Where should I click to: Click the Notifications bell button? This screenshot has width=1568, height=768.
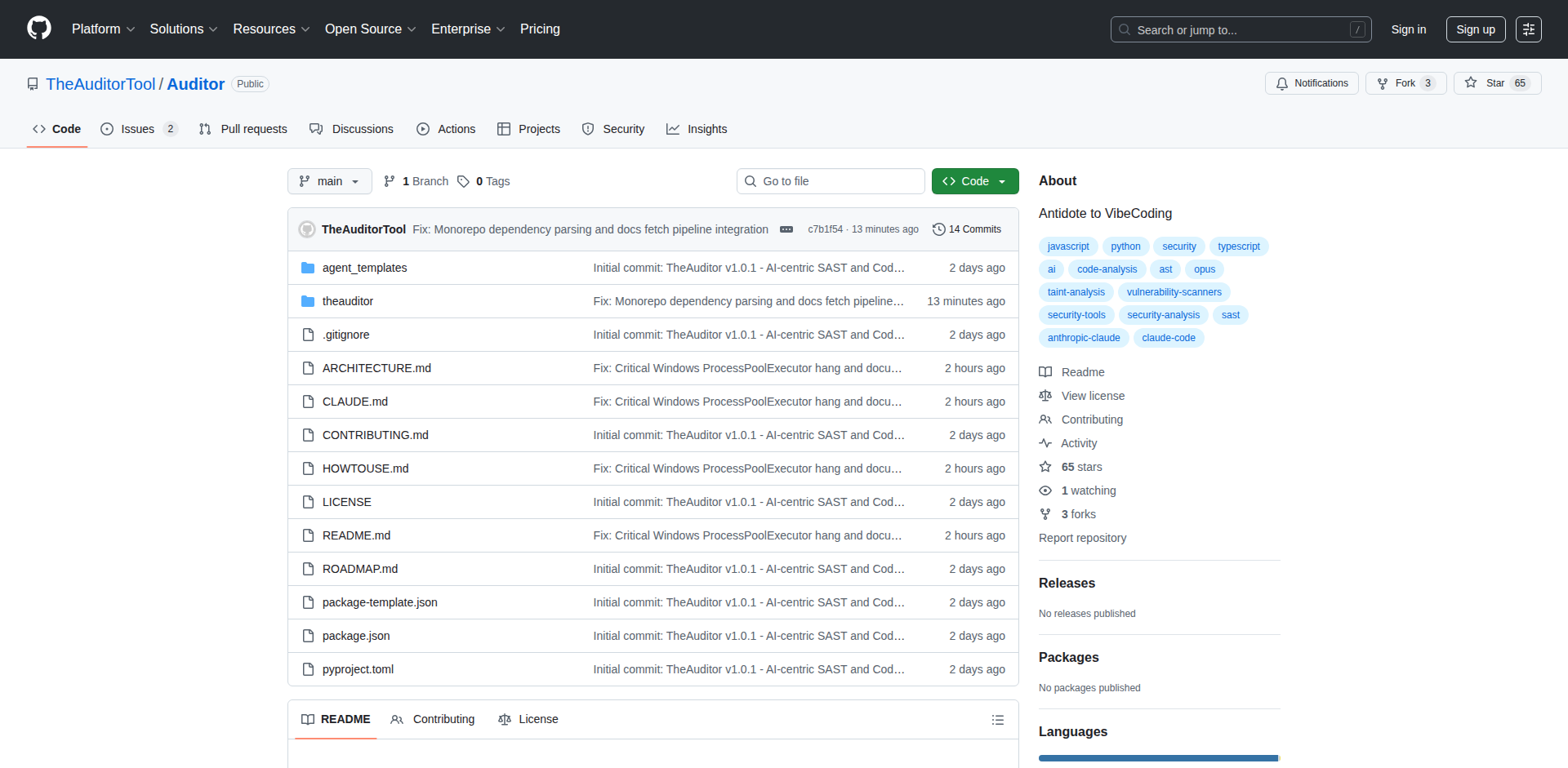coord(1312,83)
